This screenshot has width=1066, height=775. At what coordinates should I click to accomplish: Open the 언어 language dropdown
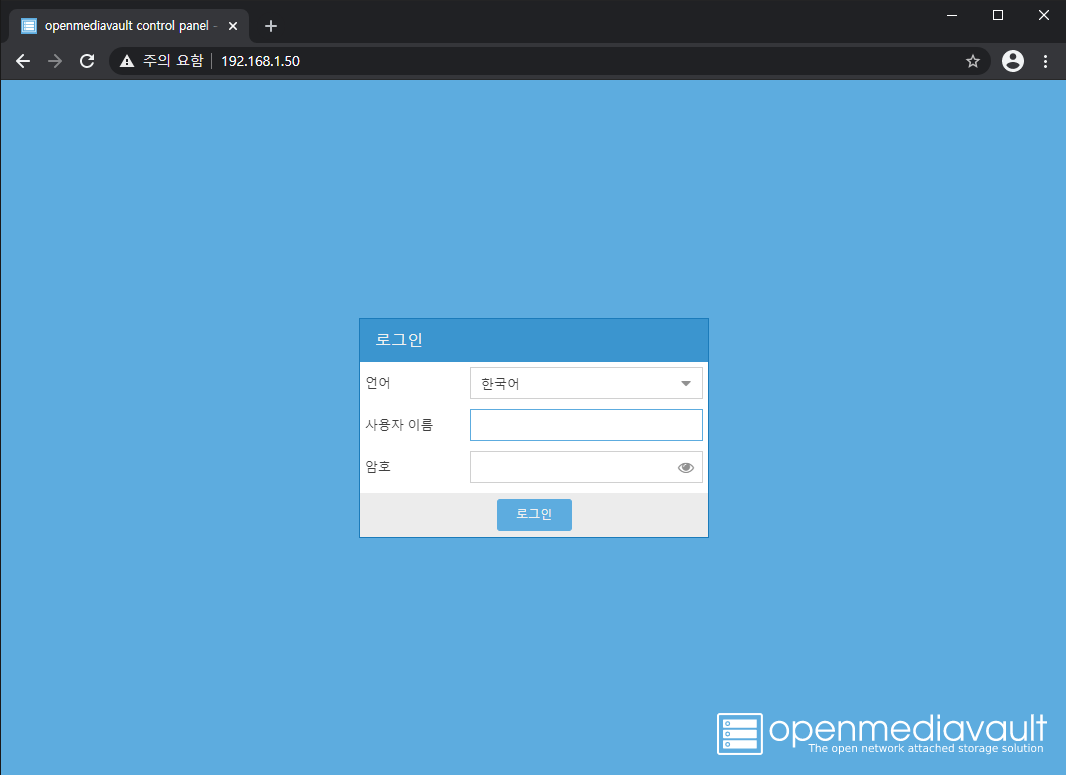[x=586, y=383]
